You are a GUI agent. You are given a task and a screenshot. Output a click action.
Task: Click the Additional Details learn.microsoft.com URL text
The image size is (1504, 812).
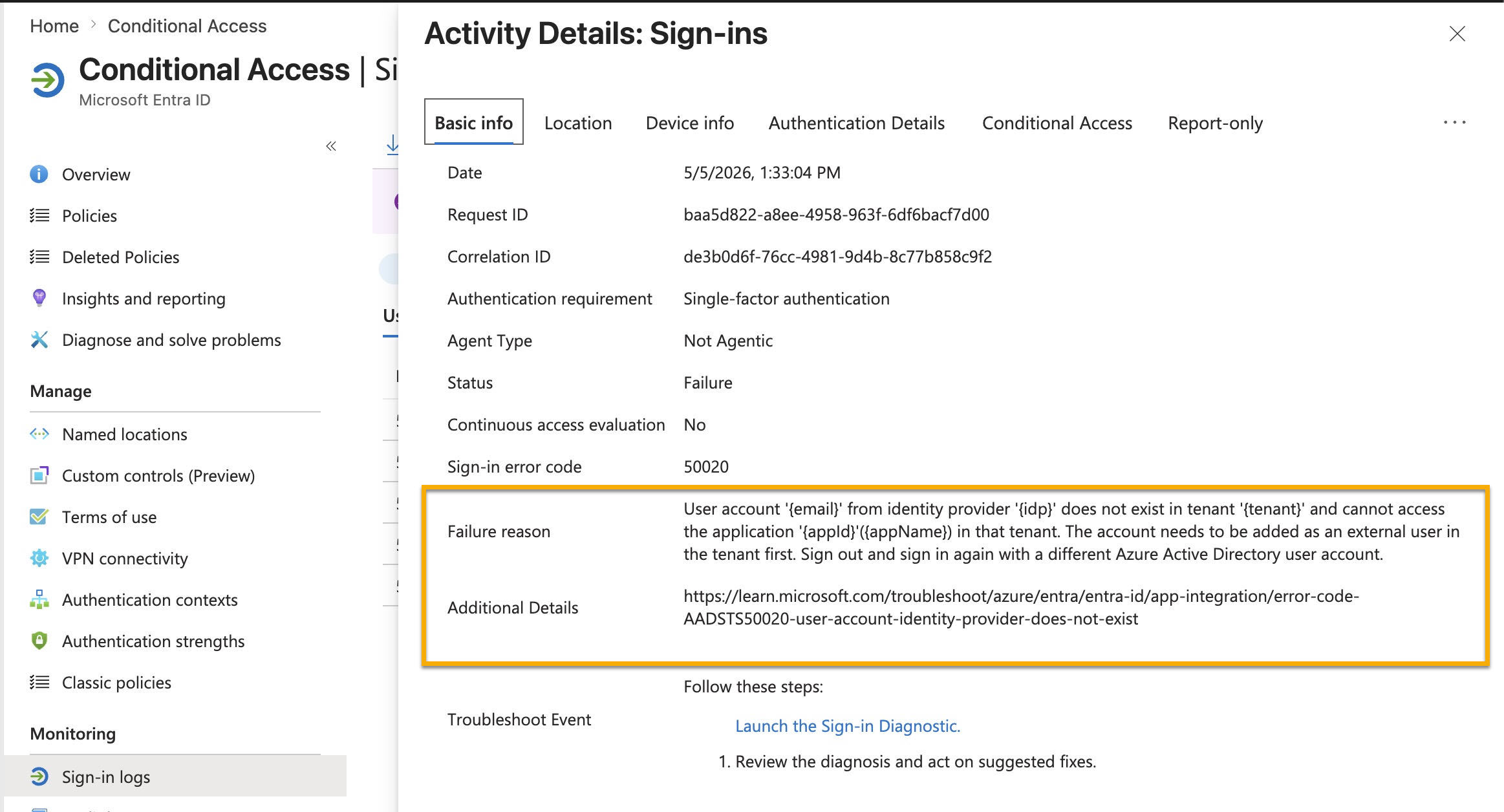point(1022,607)
